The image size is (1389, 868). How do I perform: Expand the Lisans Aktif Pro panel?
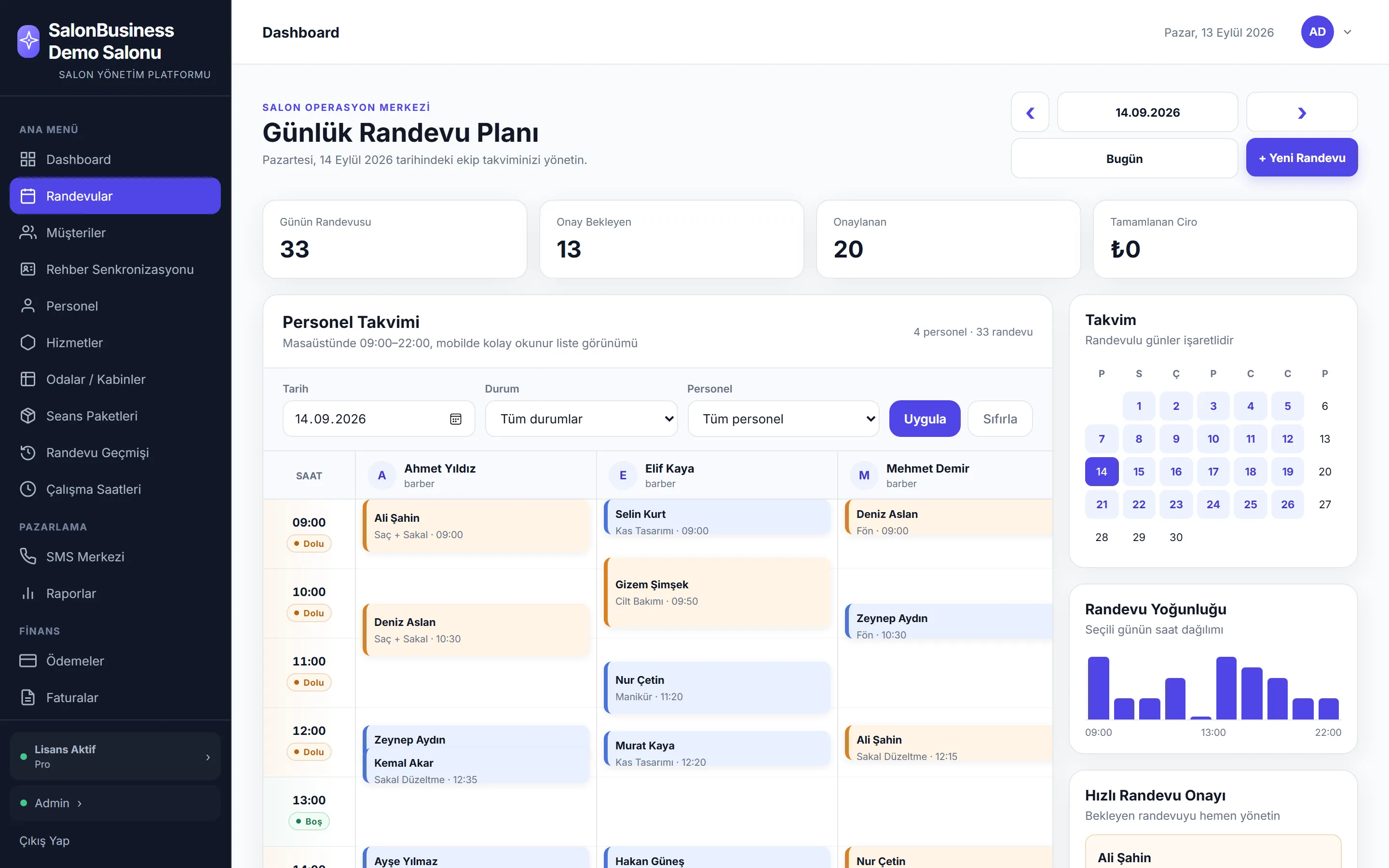pyautogui.click(x=115, y=756)
